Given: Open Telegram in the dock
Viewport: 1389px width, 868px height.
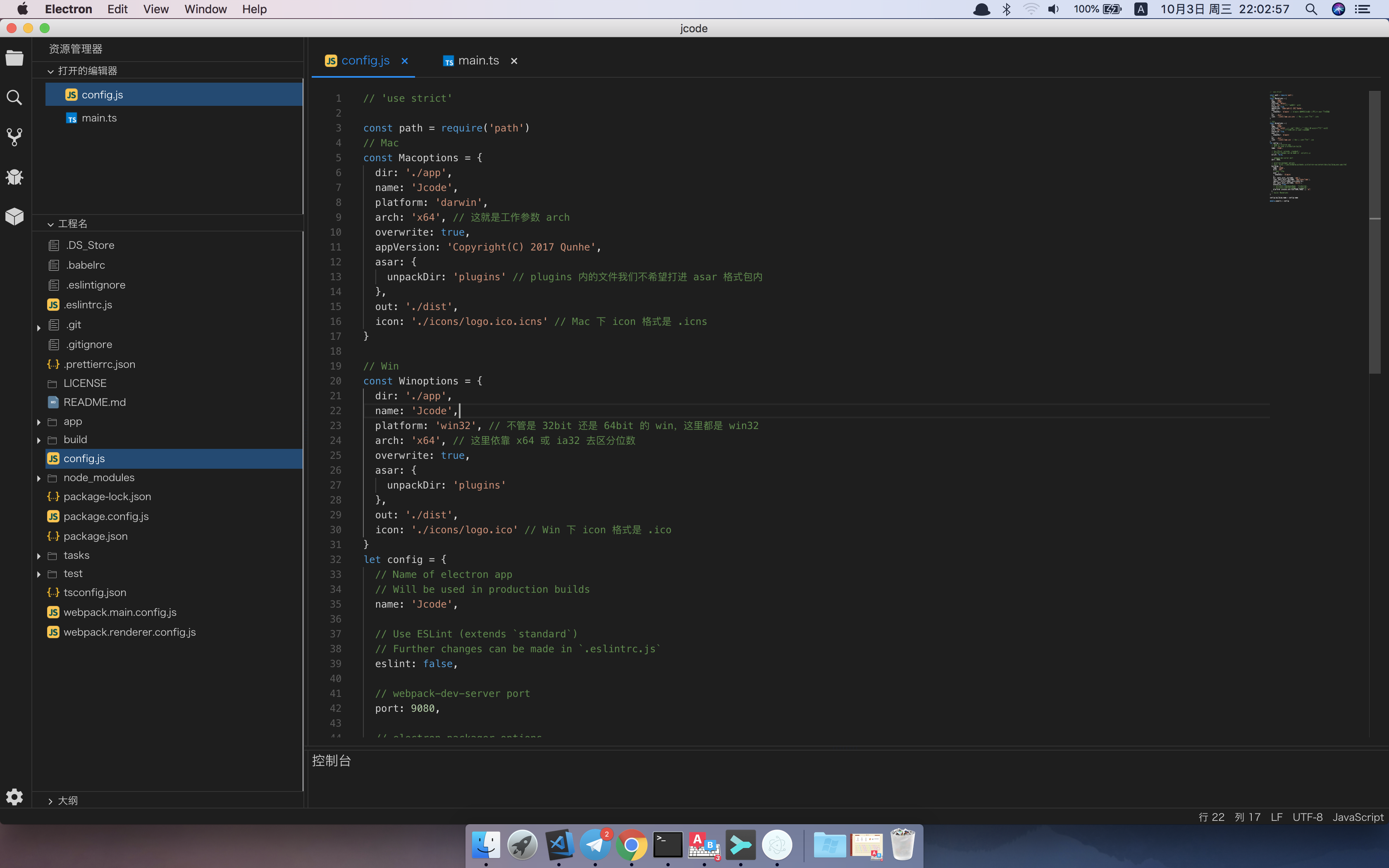Looking at the screenshot, I should coord(594,845).
